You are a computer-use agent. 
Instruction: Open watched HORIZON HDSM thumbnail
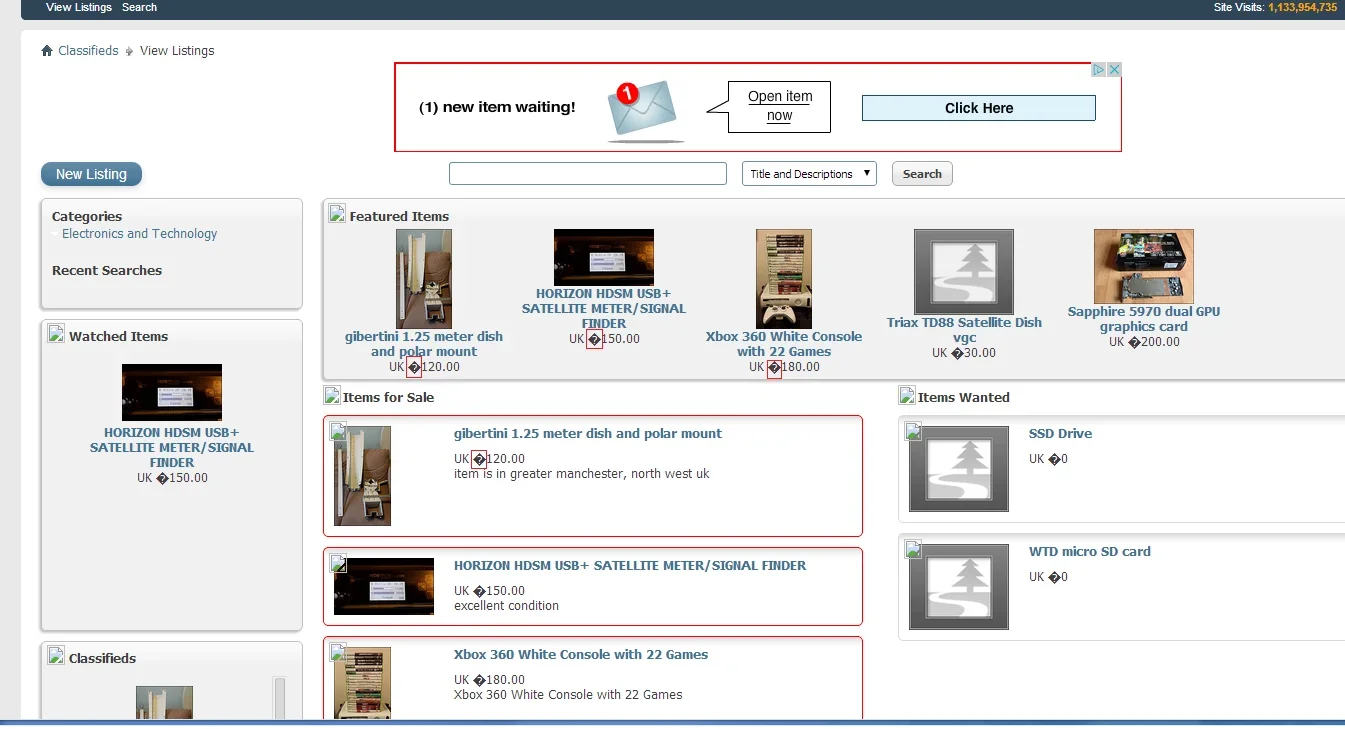pyautogui.click(x=172, y=392)
